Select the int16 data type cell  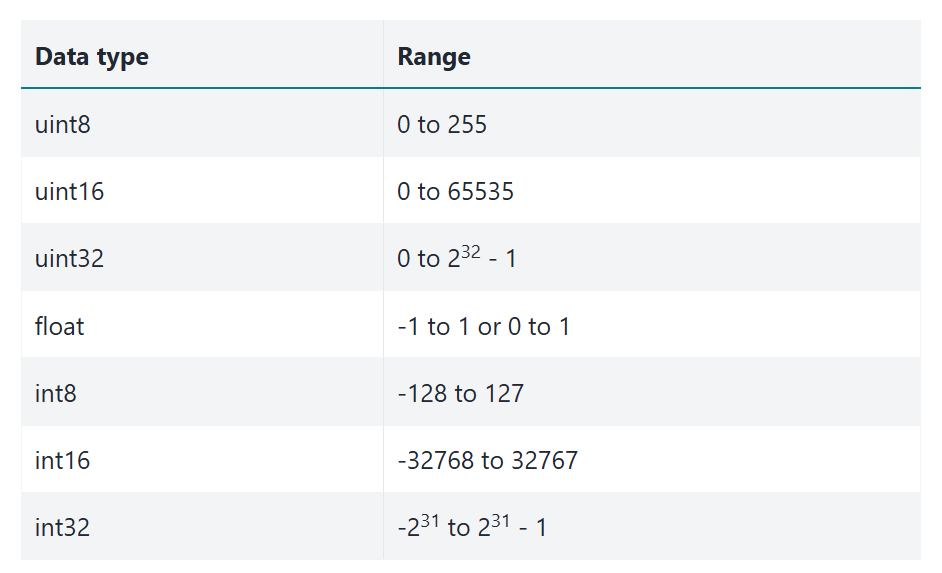[x=62, y=460]
